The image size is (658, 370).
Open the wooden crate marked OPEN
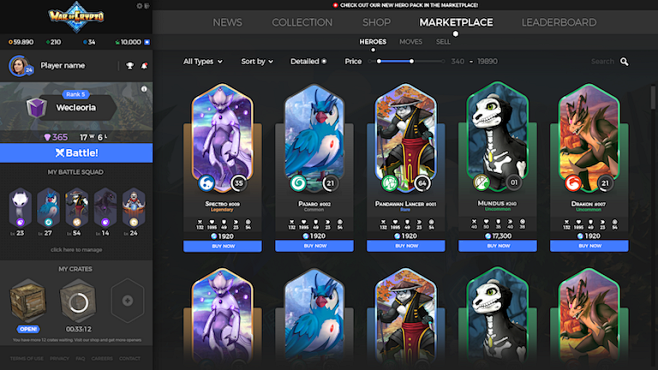click(x=28, y=301)
